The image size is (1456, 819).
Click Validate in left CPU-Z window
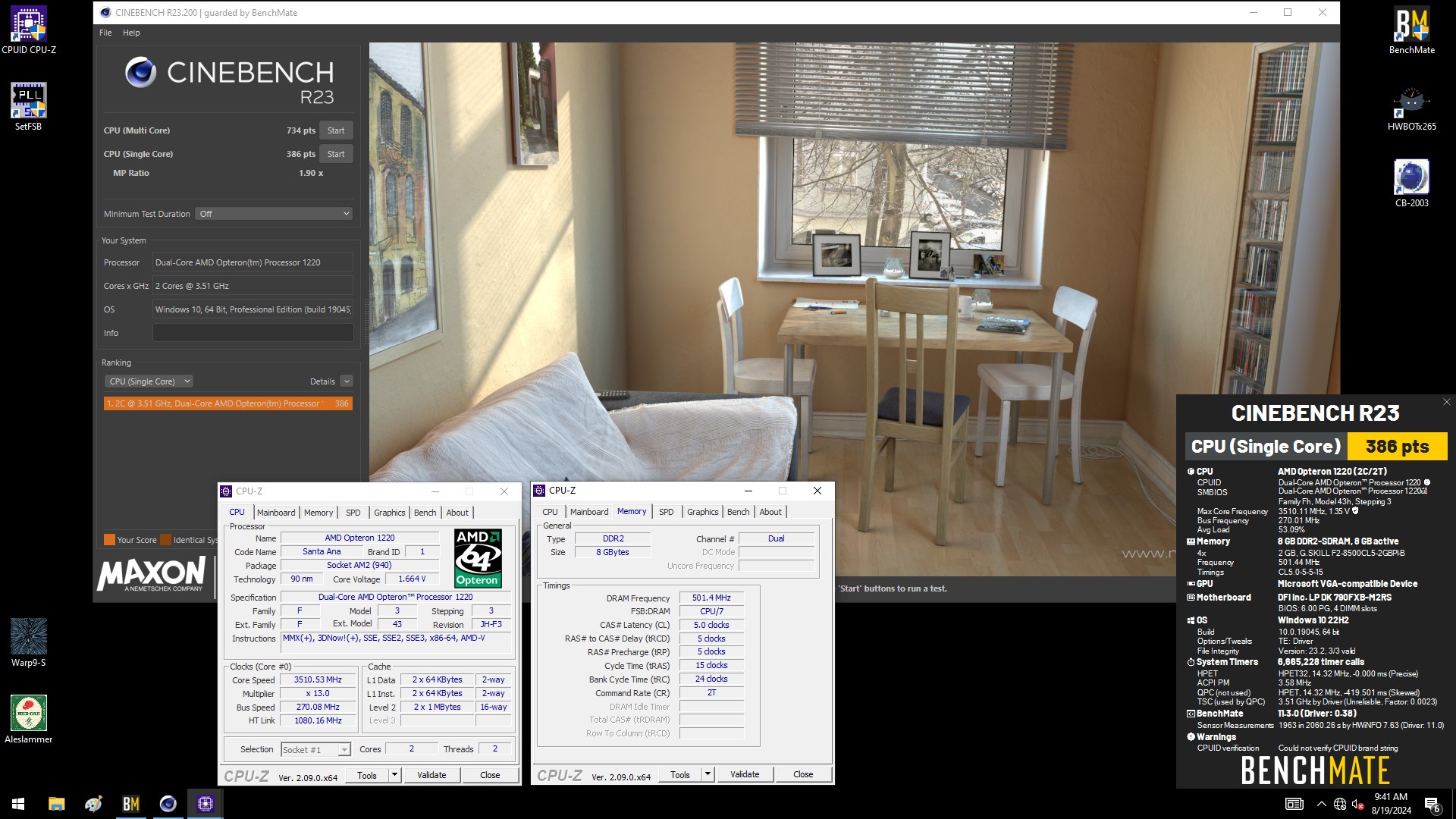tap(431, 775)
